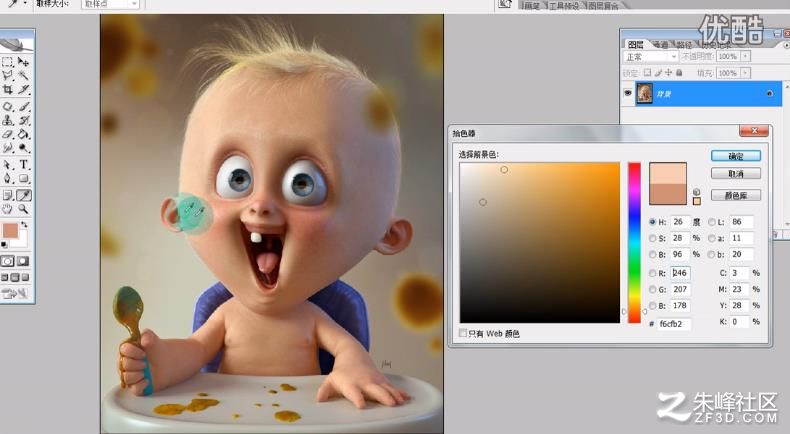Select the R red radio button

coord(652,273)
